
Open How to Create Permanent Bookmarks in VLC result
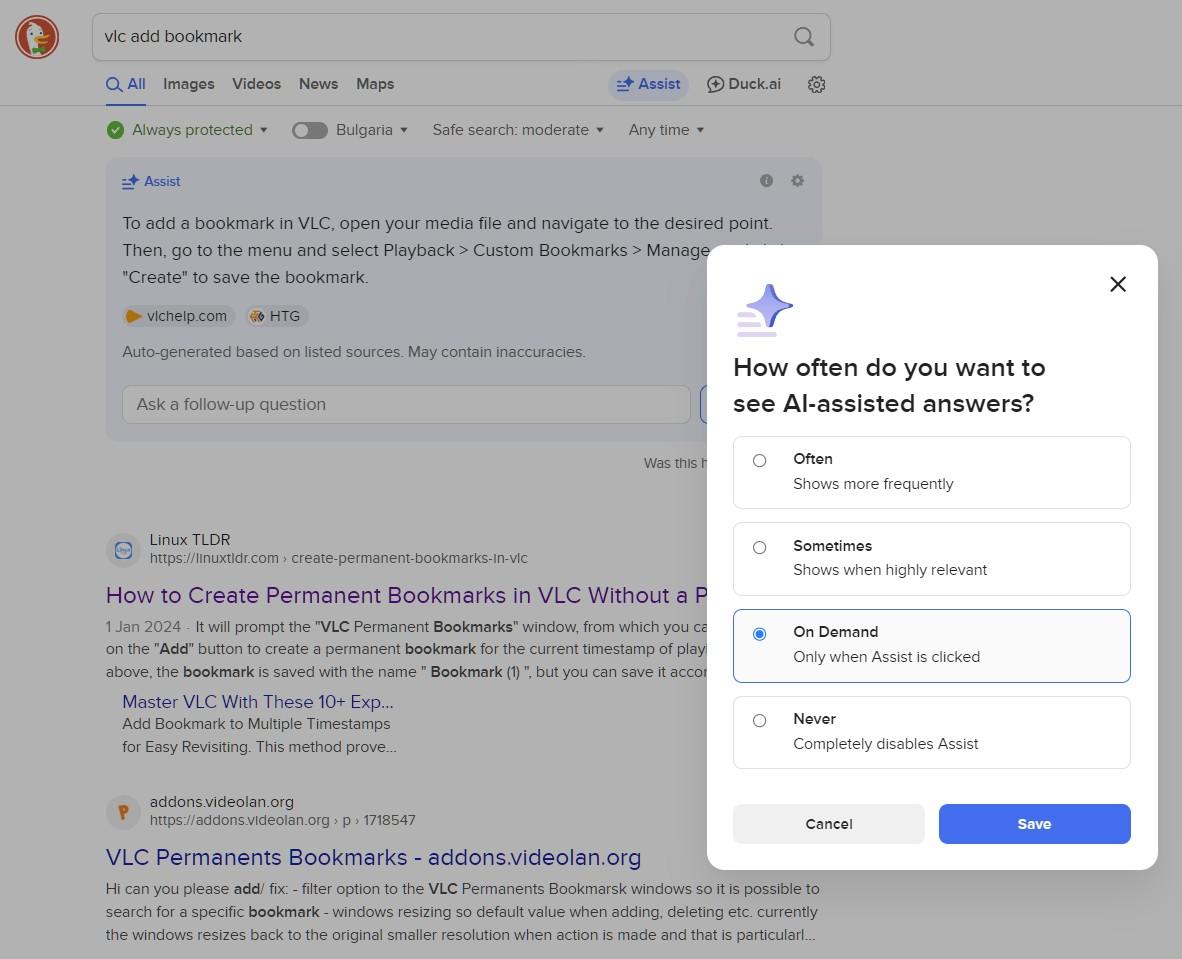406,595
